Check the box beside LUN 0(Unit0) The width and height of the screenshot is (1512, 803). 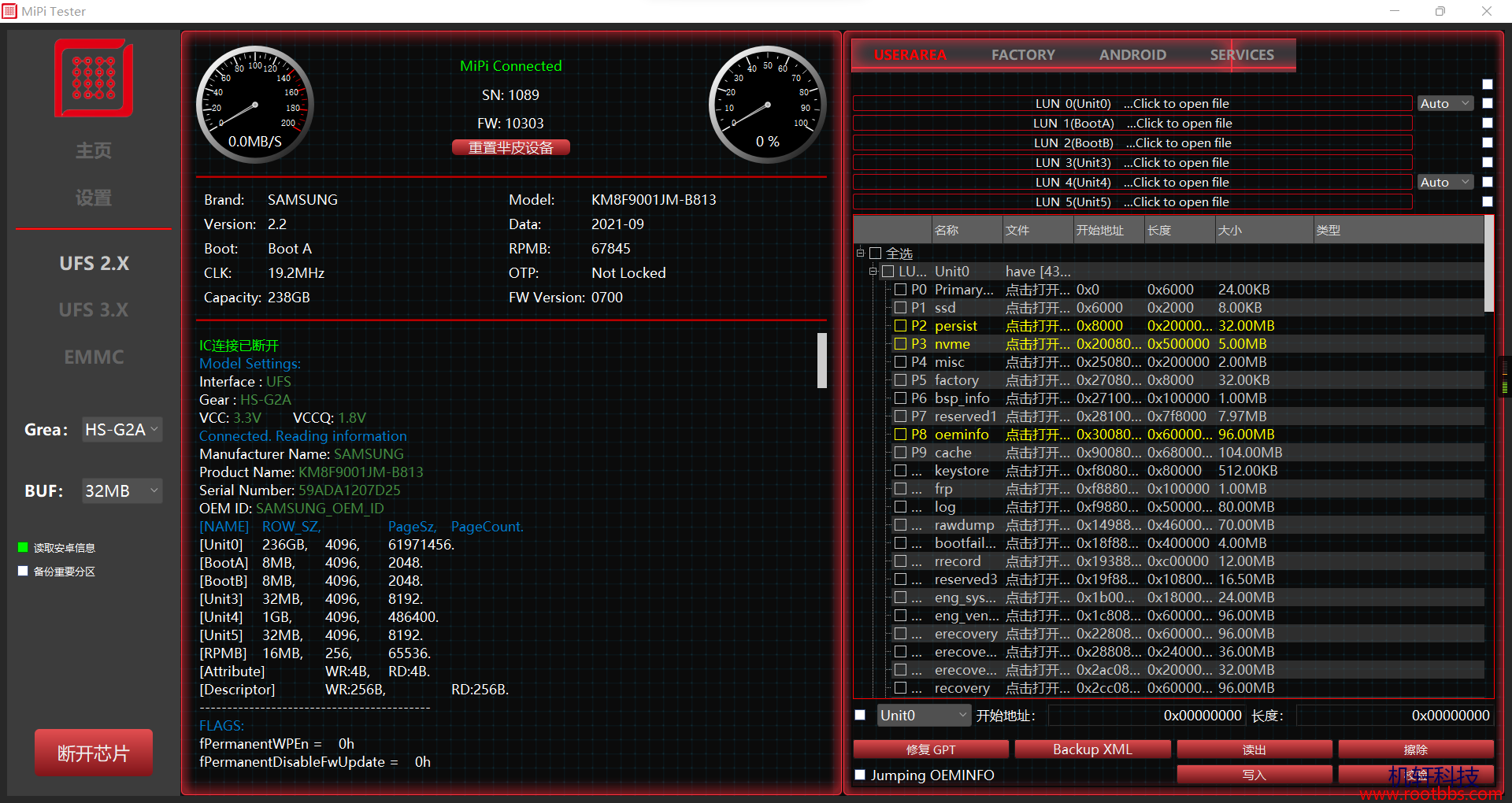click(x=1487, y=103)
